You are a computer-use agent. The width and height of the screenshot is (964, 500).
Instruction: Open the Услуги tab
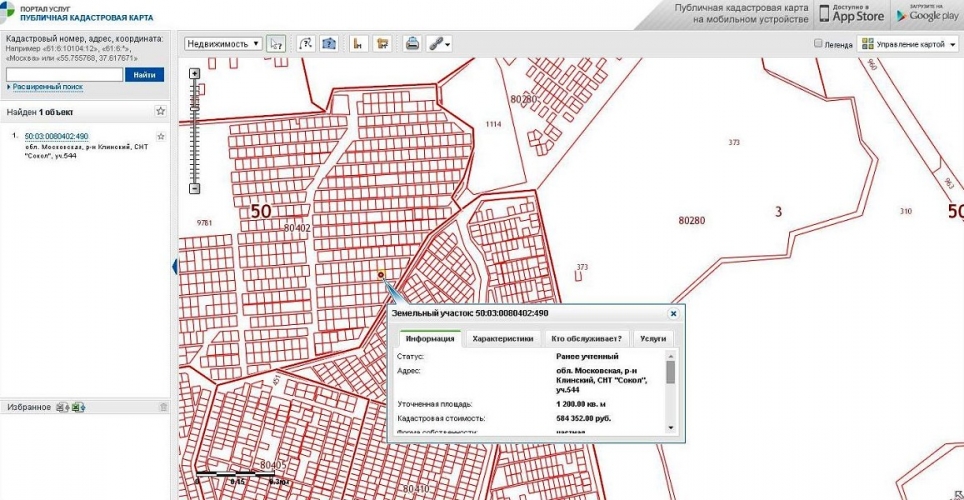[653, 339]
